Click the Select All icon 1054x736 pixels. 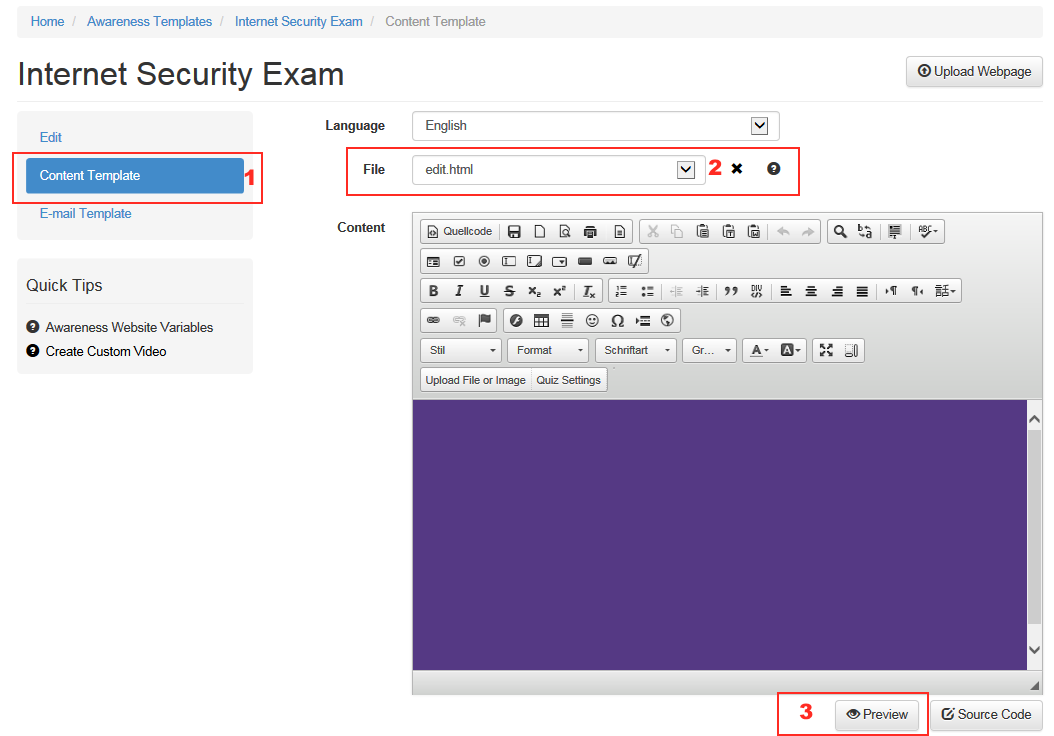tap(895, 231)
